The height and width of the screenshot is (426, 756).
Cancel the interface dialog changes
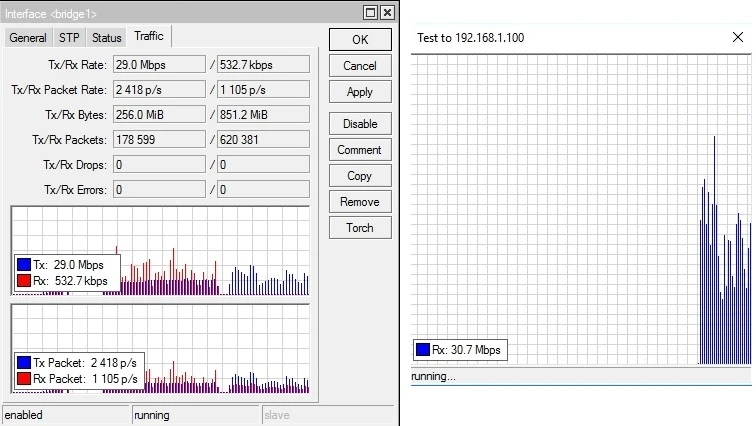(359, 66)
